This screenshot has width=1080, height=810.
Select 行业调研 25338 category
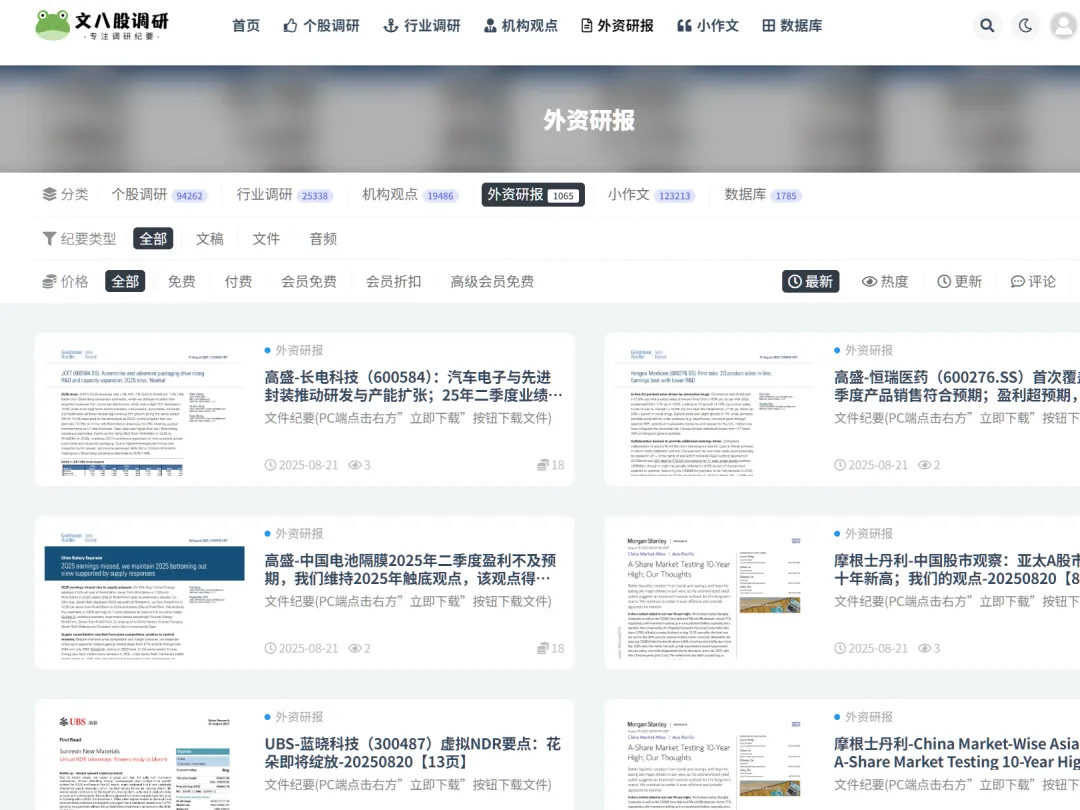[283, 195]
